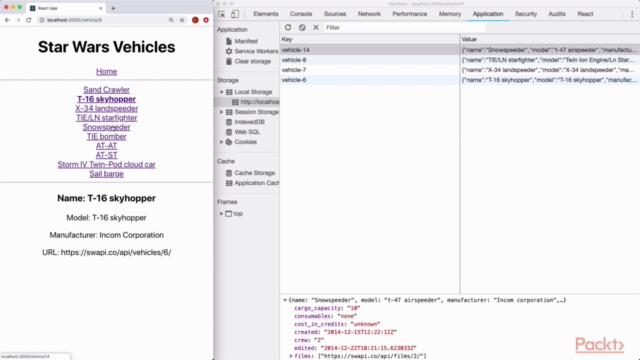Bookmark the page with the star icon

[182, 20]
